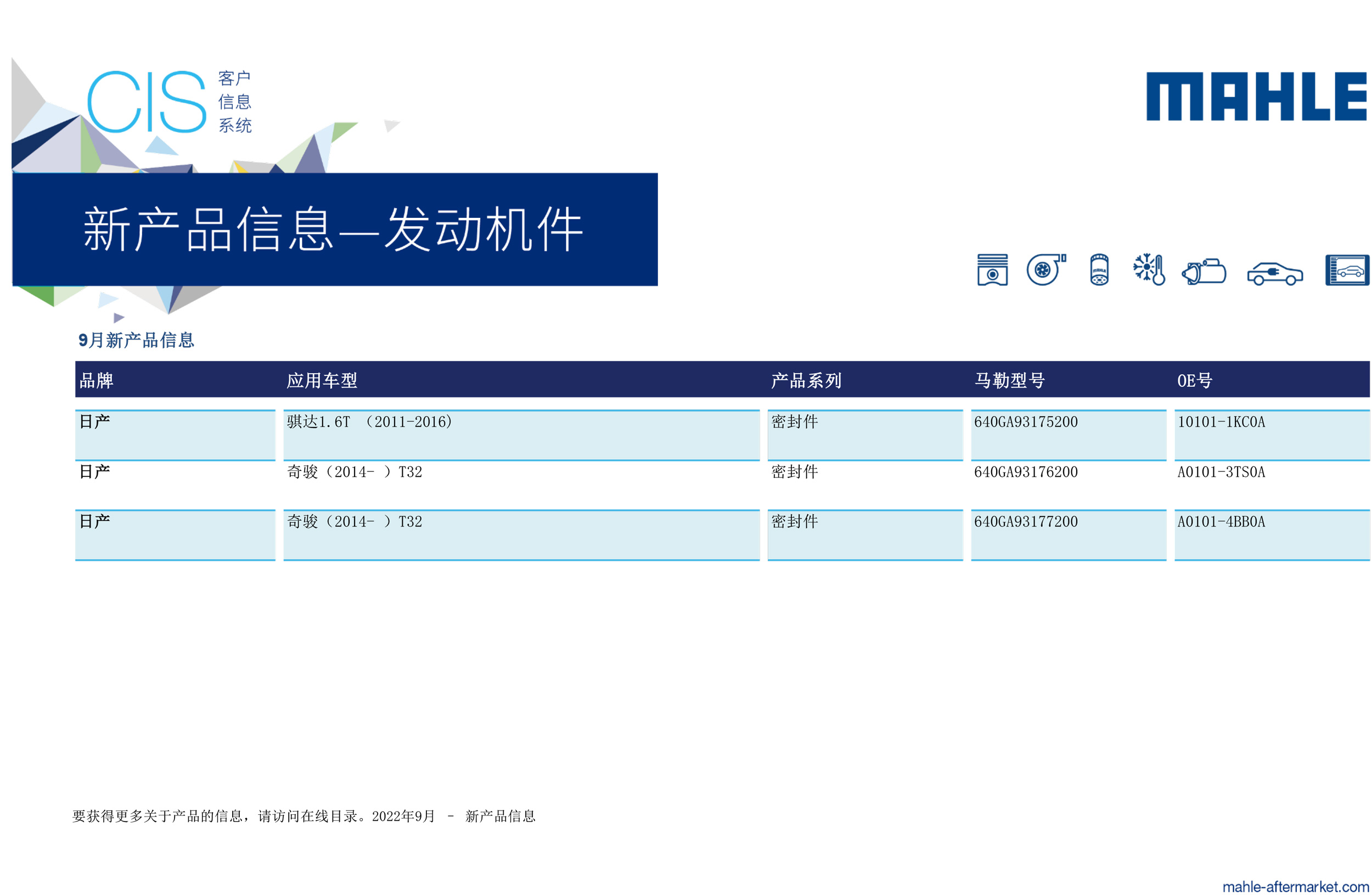Click 日产 in the A0101-3TS0A row
The height and width of the screenshot is (895, 1372).
click(x=94, y=472)
